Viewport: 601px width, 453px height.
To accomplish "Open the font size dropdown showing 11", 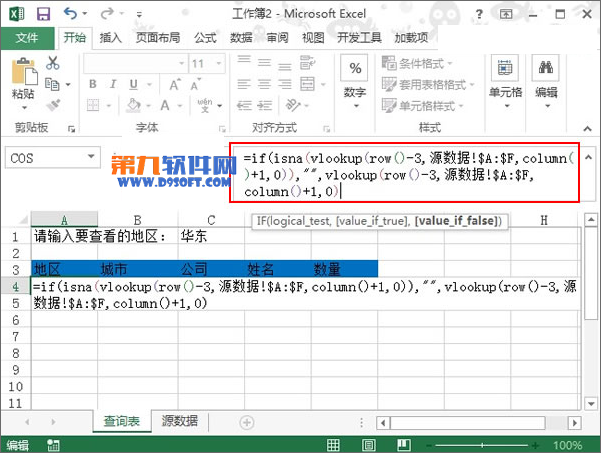I will coord(207,63).
